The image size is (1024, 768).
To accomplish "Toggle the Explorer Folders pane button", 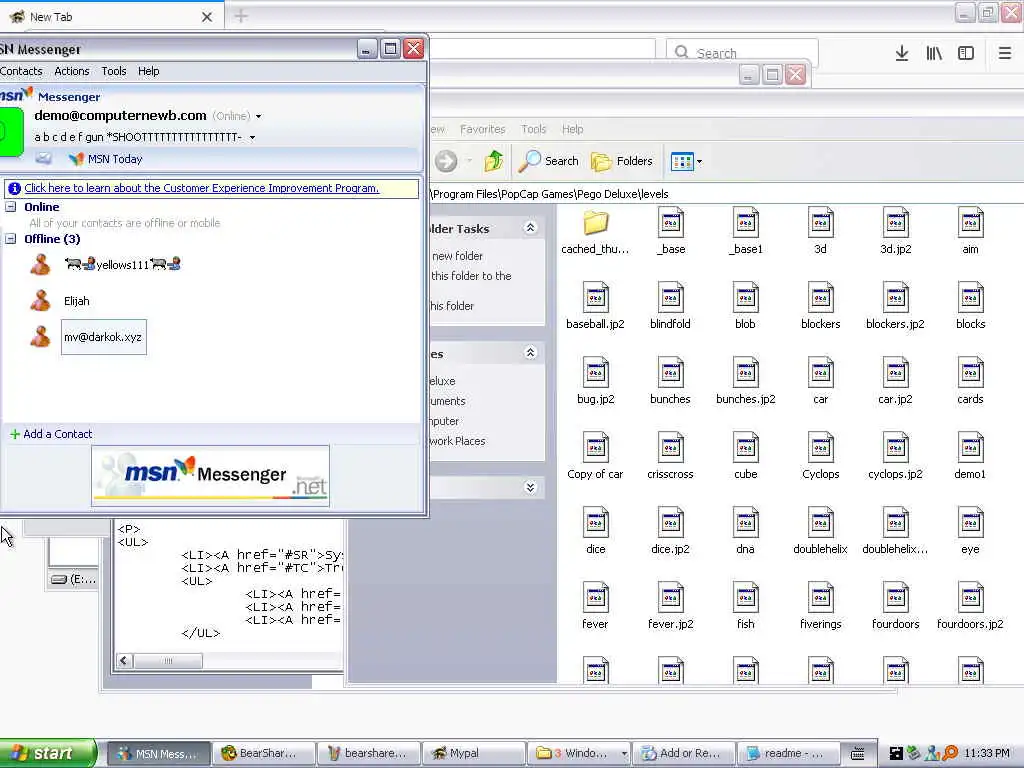I will click(x=622, y=161).
